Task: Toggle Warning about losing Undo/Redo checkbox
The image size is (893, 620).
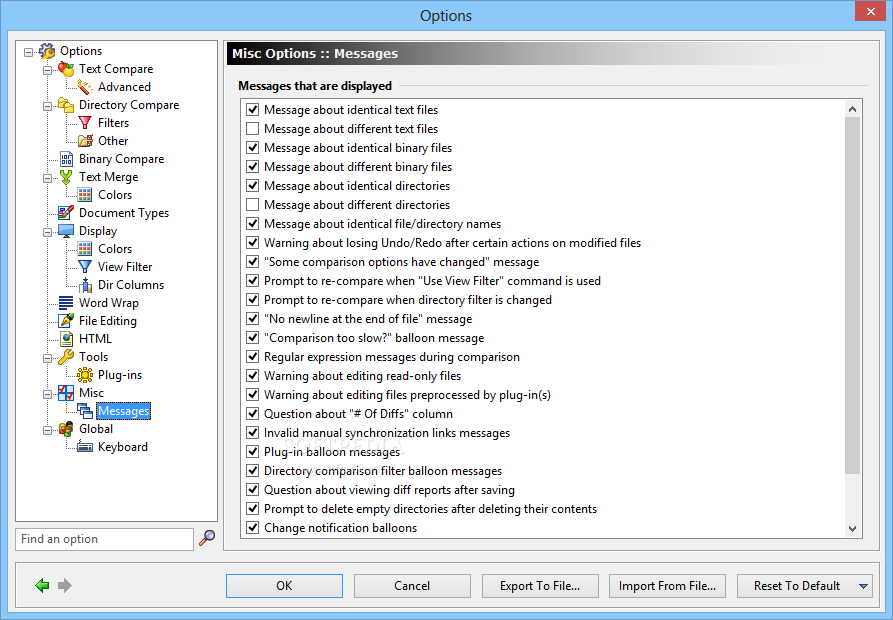Action: coord(252,243)
